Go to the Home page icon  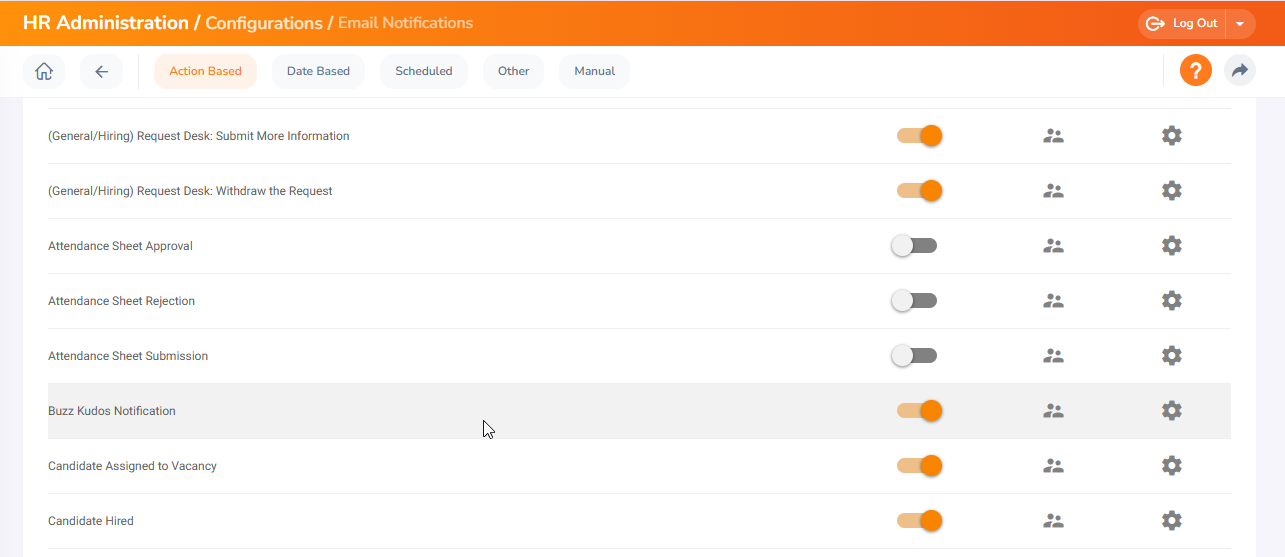click(x=43, y=71)
